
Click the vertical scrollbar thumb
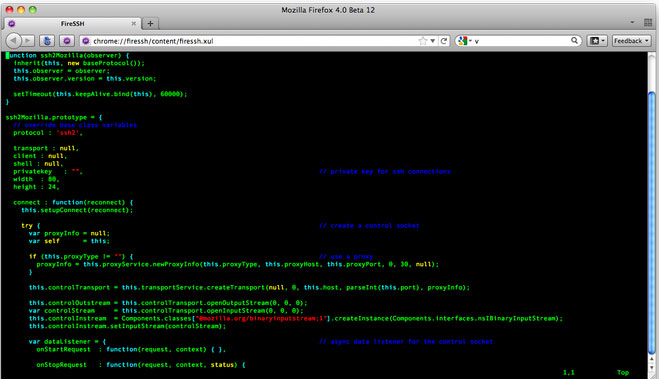651,223
